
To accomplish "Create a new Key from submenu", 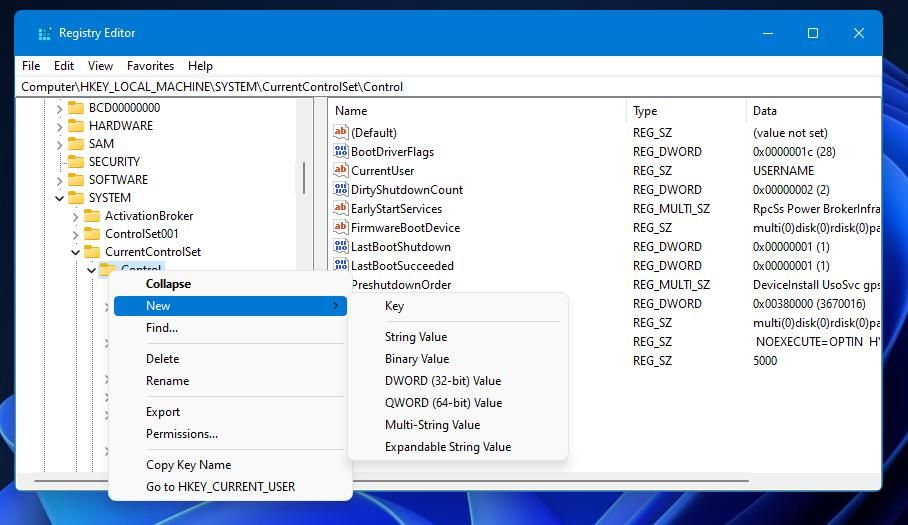I will click(x=458, y=306).
